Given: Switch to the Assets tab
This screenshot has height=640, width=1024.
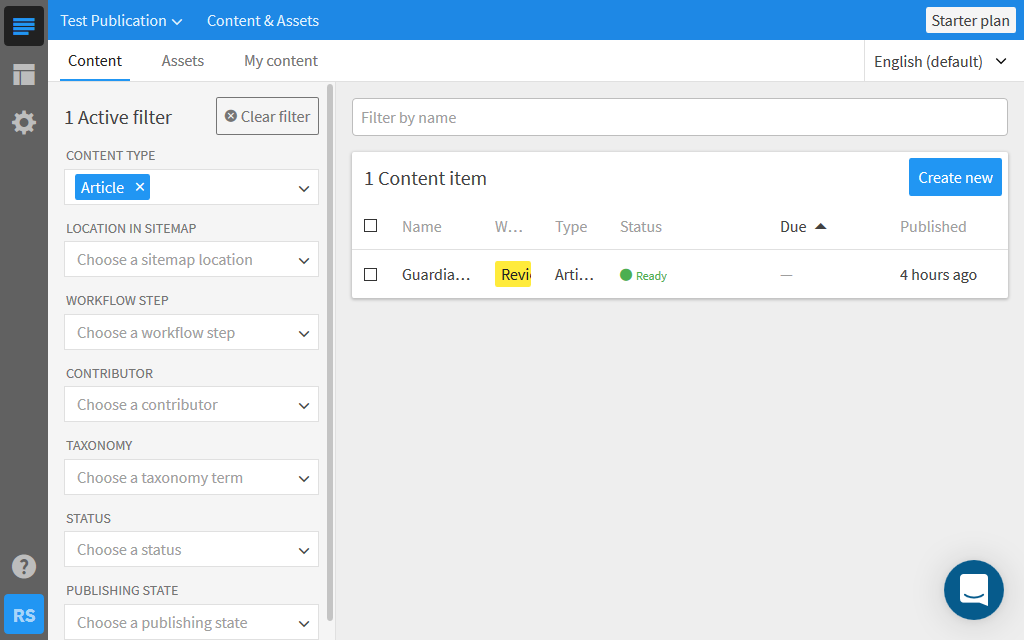Looking at the screenshot, I should (183, 61).
